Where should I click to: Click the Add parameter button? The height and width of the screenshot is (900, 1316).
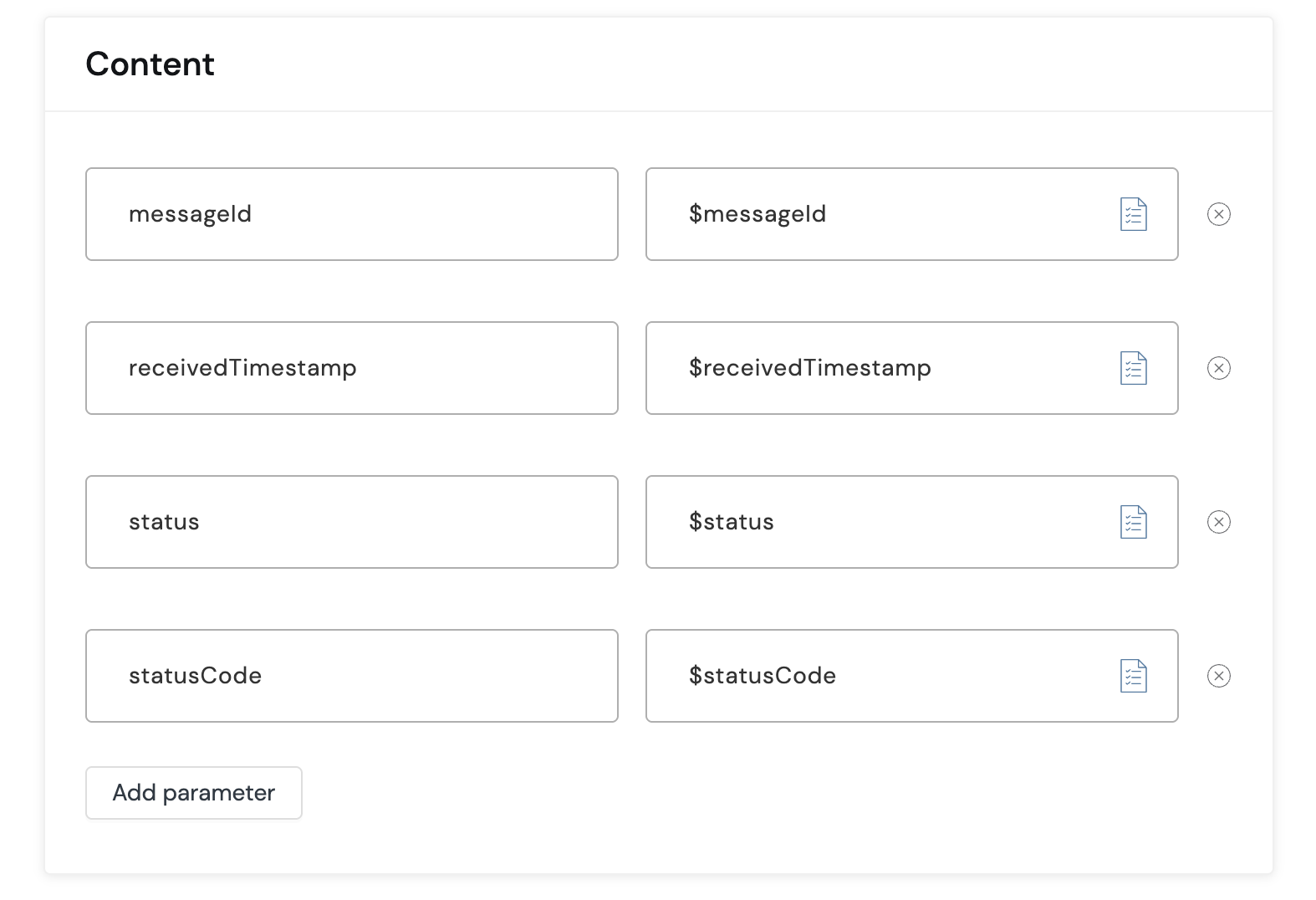click(193, 793)
